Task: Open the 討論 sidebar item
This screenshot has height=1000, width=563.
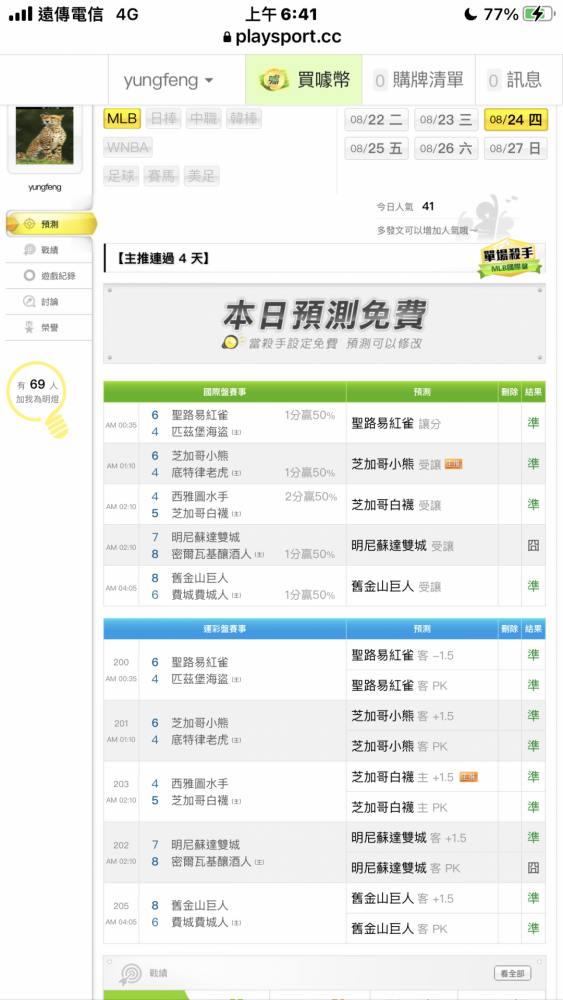Action: [x=49, y=302]
